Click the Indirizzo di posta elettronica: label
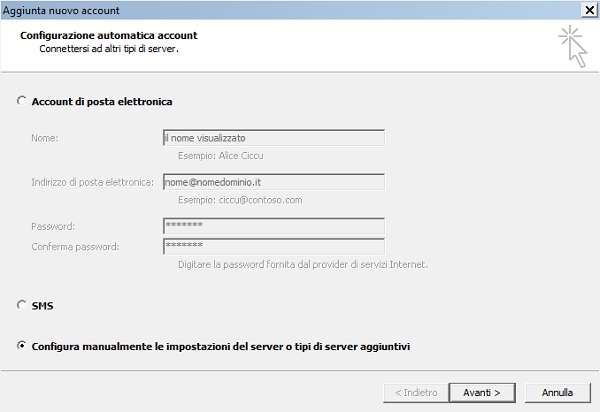 click(93, 182)
